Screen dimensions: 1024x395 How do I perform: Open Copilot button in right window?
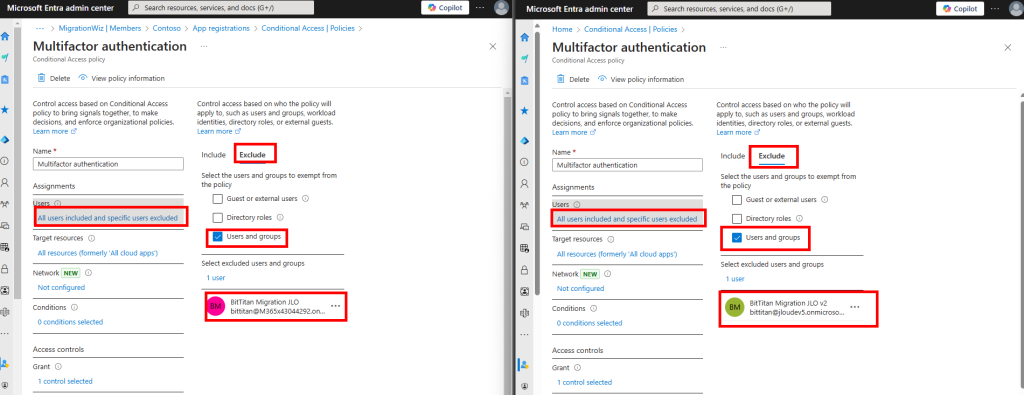click(959, 8)
